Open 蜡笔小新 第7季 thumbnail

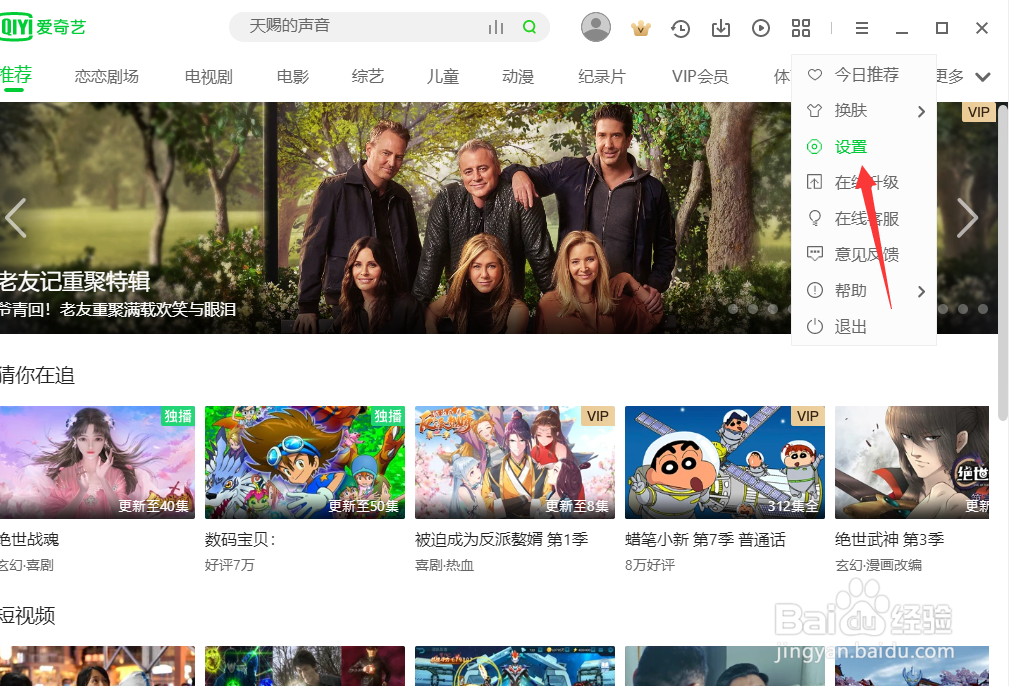(x=725, y=462)
